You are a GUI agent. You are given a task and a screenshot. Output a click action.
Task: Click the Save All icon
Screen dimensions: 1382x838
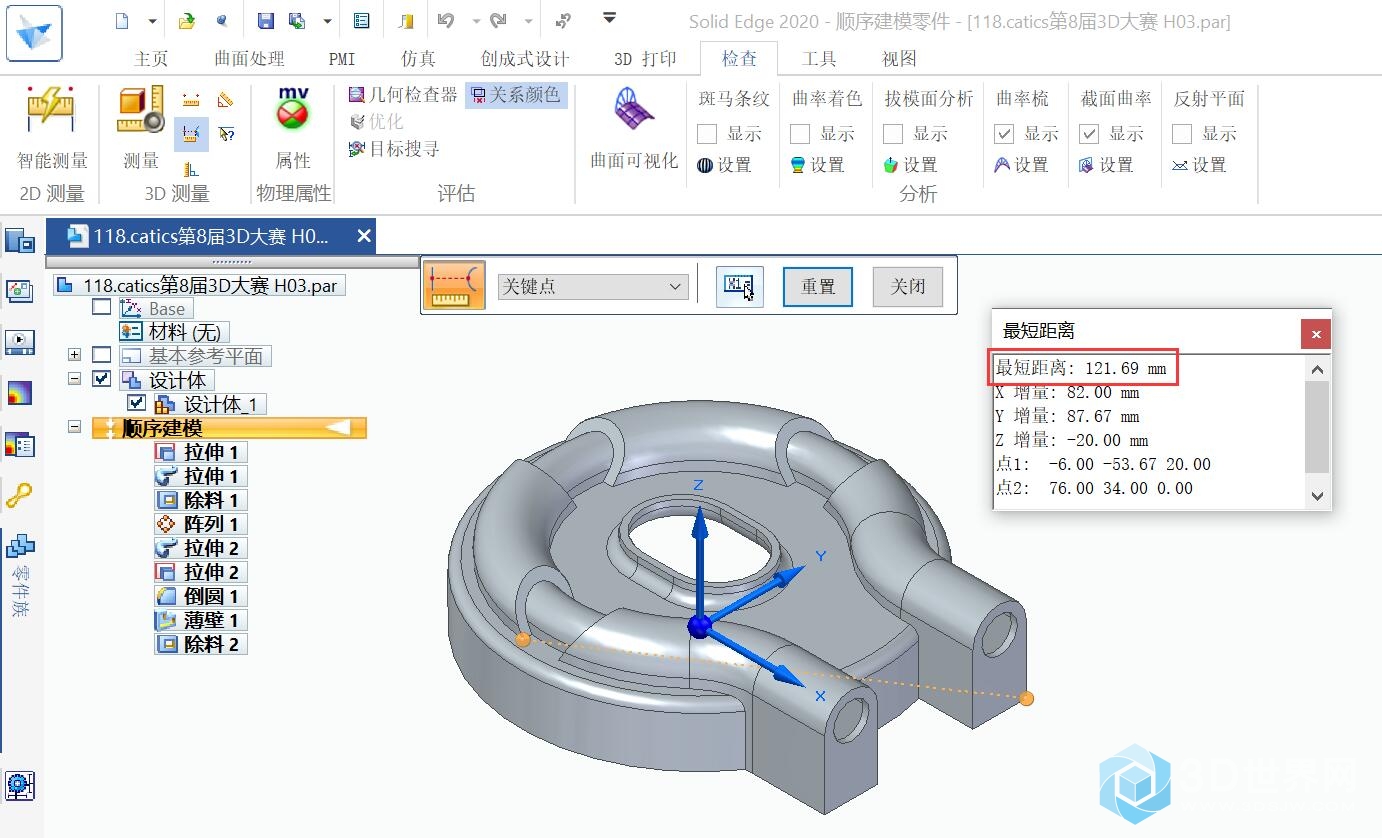click(x=297, y=20)
